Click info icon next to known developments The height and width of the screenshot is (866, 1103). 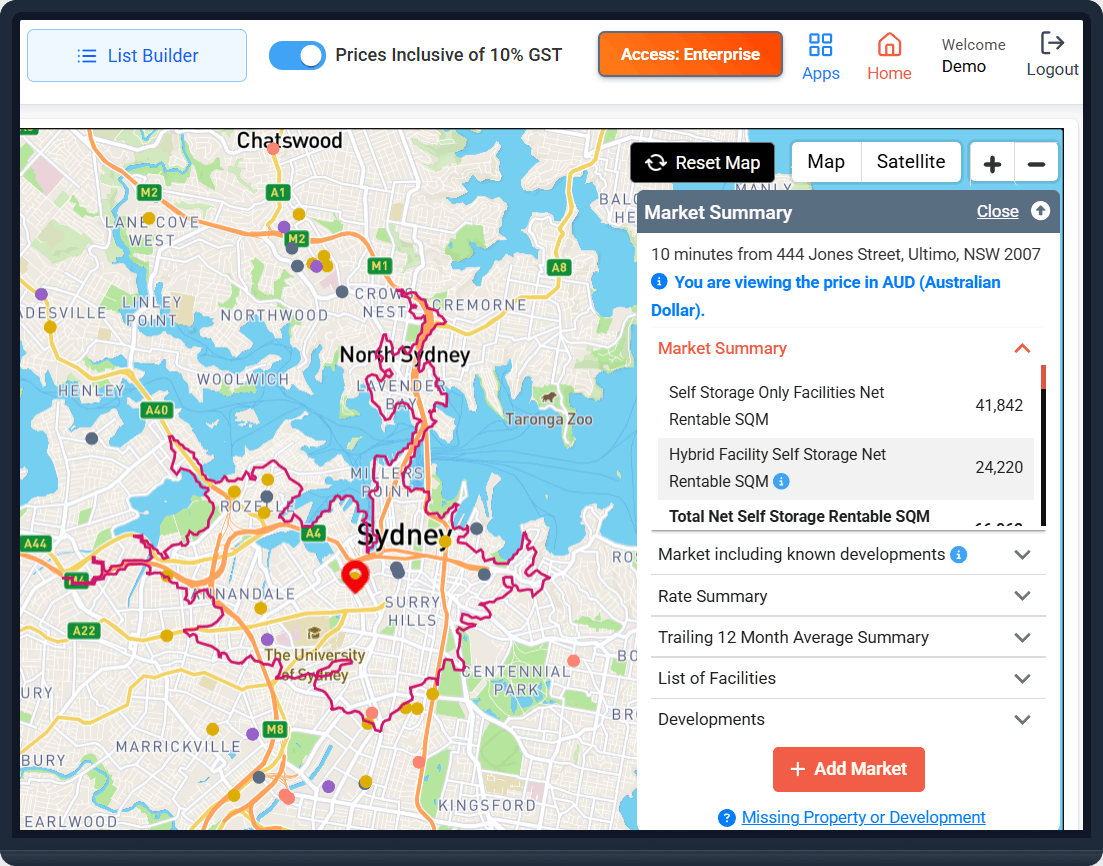958,554
